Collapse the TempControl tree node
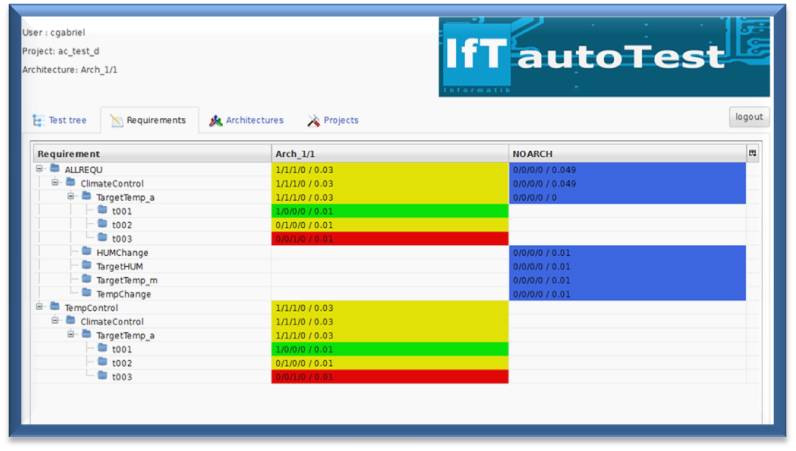 click(x=40, y=307)
